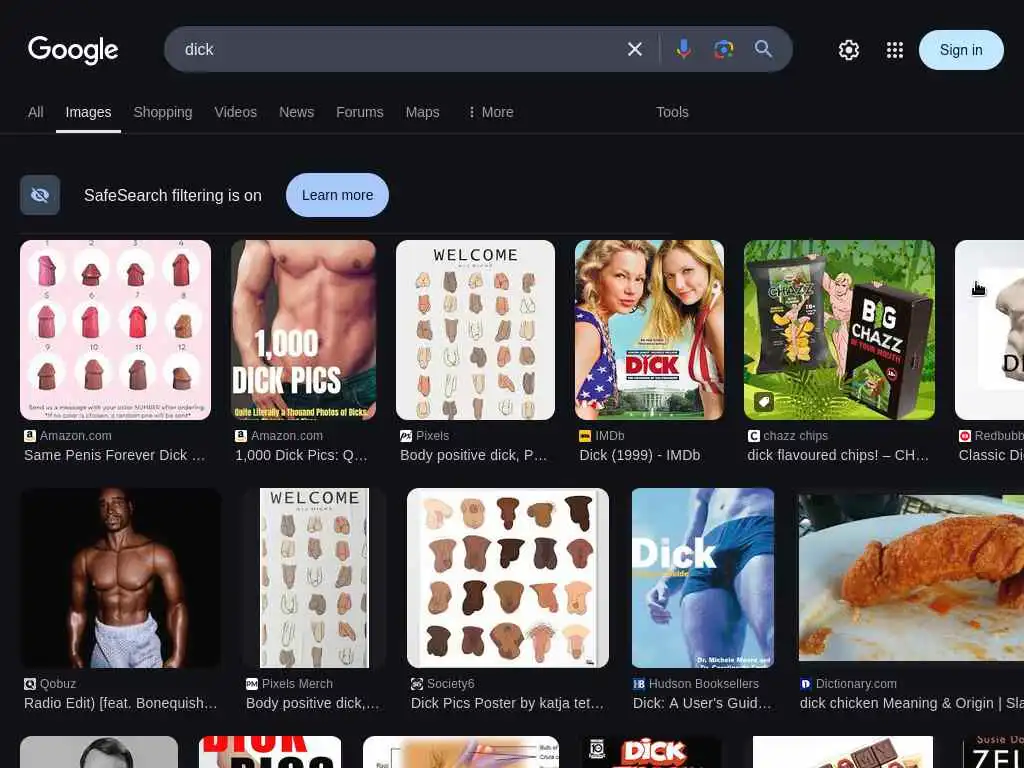Click the 'SafeSearch filtering is on' text
This screenshot has width=1024, height=768.
[x=172, y=195]
